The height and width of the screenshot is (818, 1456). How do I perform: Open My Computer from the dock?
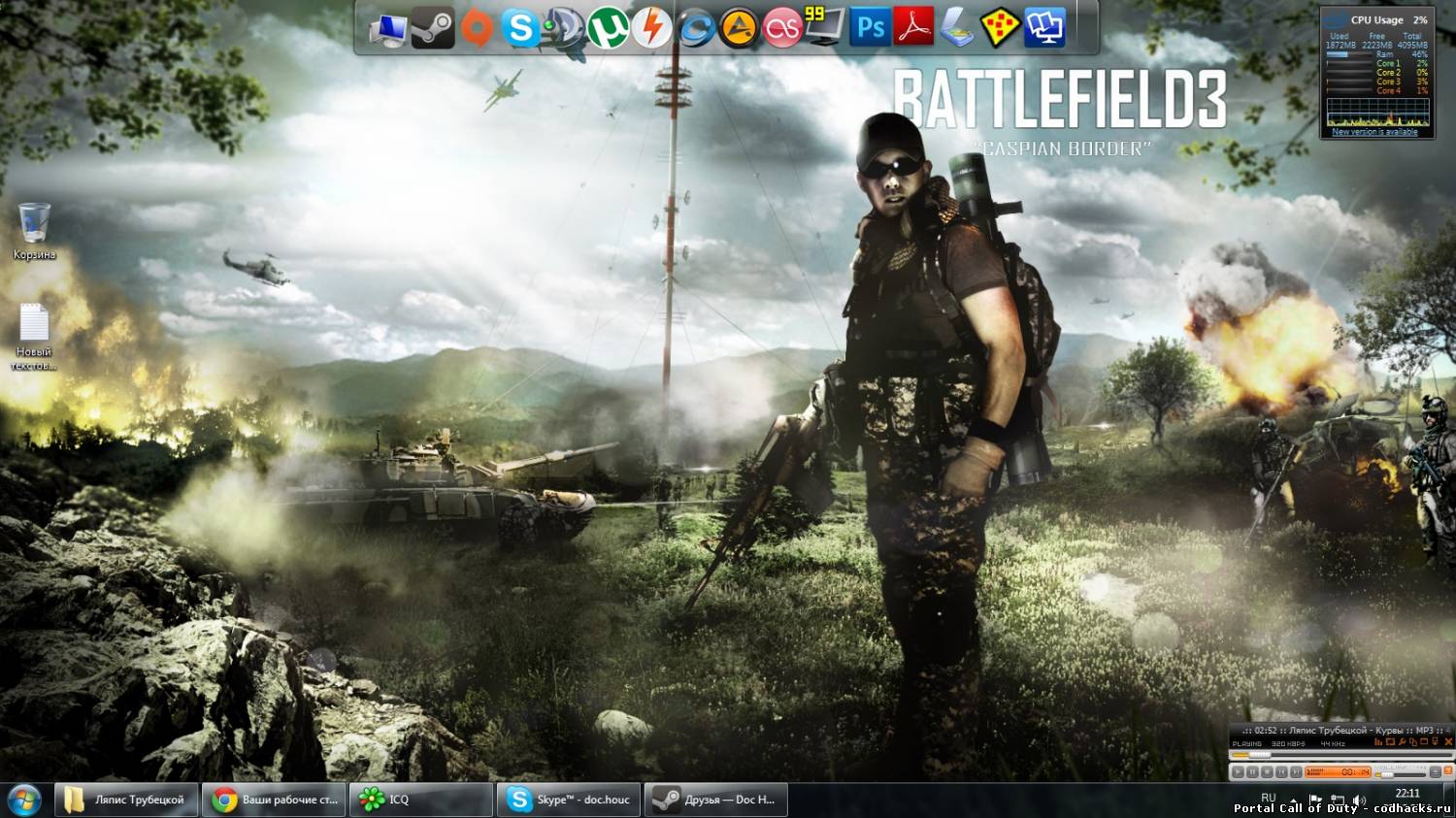click(x=388, y=29)
